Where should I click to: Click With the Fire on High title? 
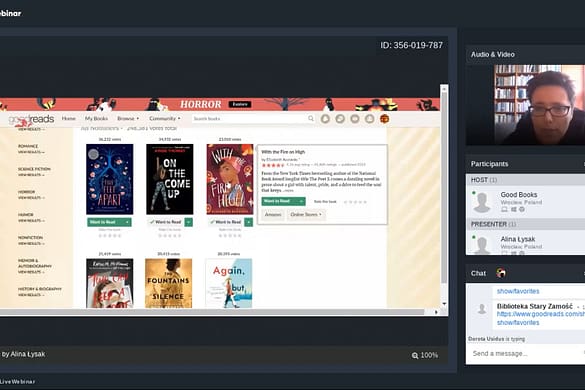point(283,152)
